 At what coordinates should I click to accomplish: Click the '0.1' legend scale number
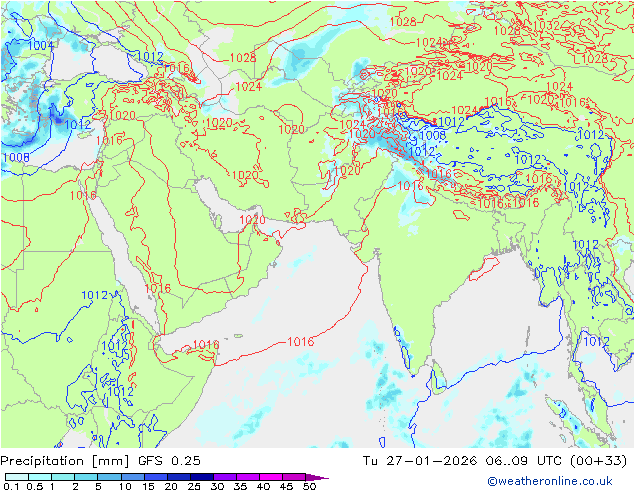10,486
